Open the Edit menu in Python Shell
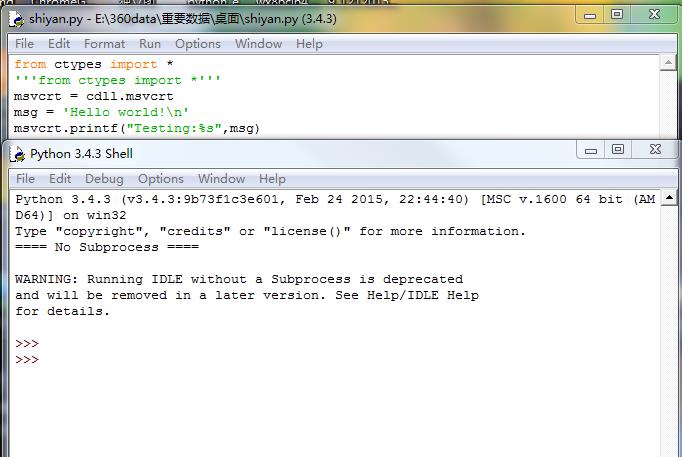Image resolution: width=682 pixels, height=457 pixels. (60, 178)
